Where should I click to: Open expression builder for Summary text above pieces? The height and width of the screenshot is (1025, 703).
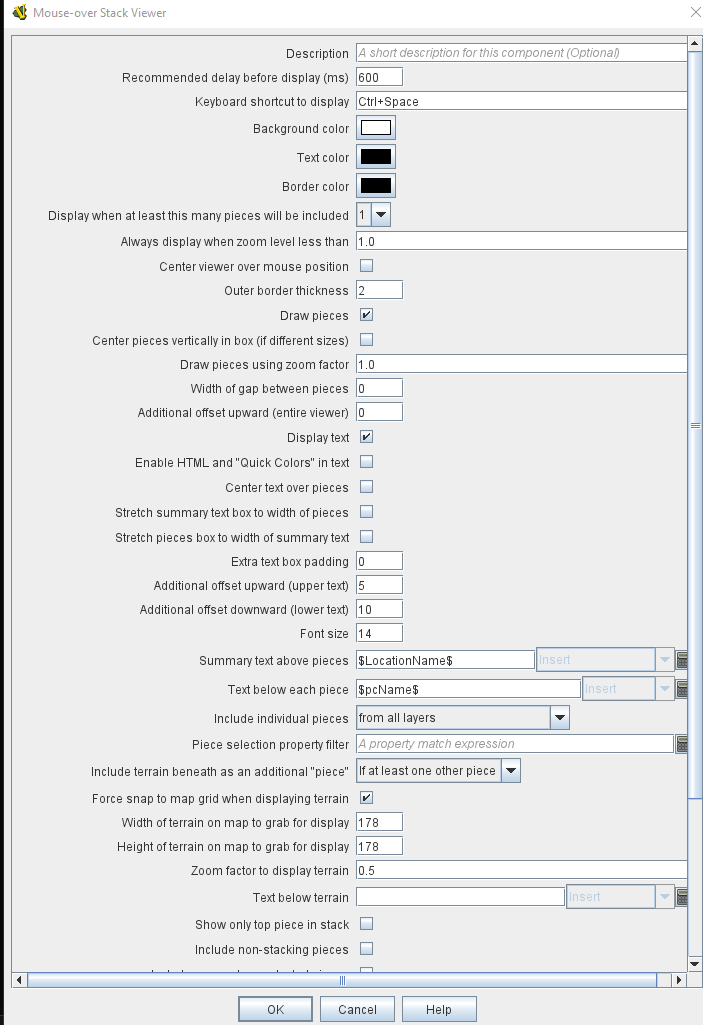[x=681, y=660]
